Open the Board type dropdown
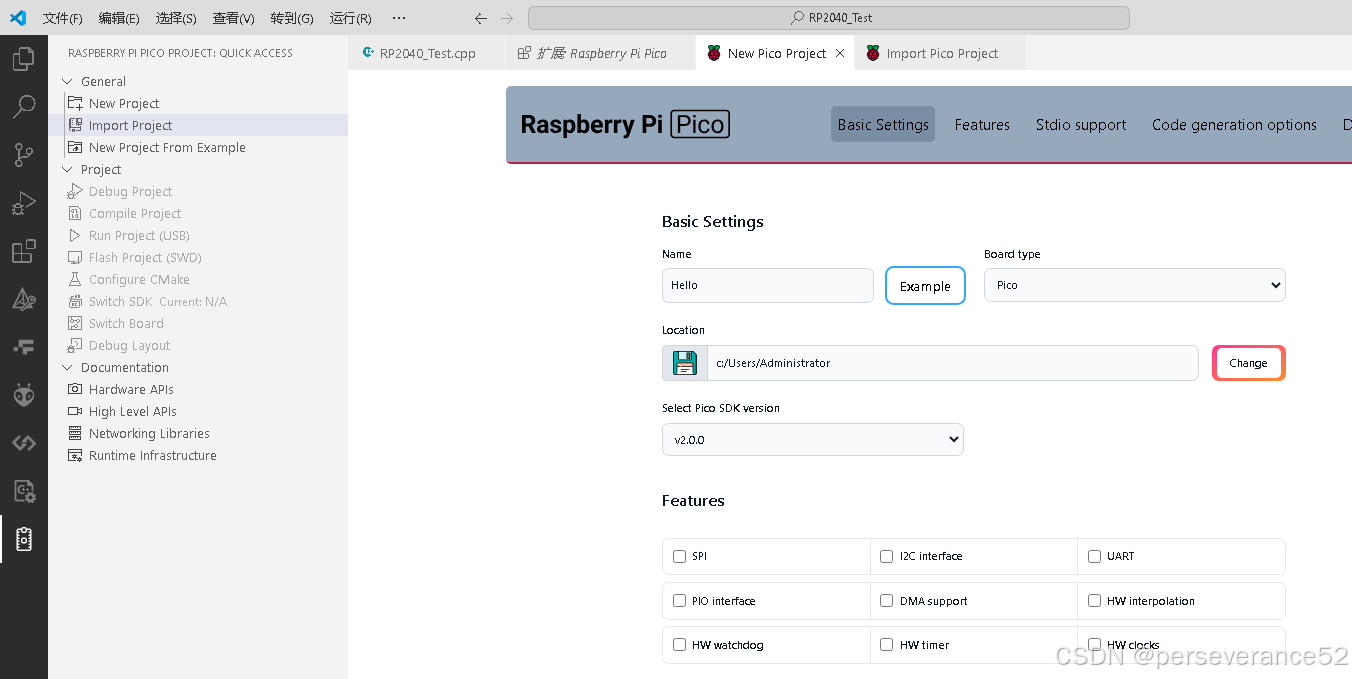Screen dimensions: 1352x679 [1135, 285]
